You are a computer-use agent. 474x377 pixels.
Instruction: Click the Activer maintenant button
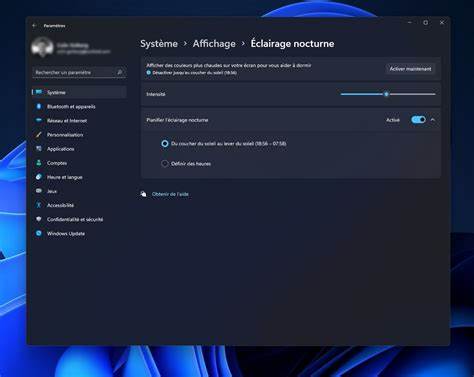pos(410,69)
